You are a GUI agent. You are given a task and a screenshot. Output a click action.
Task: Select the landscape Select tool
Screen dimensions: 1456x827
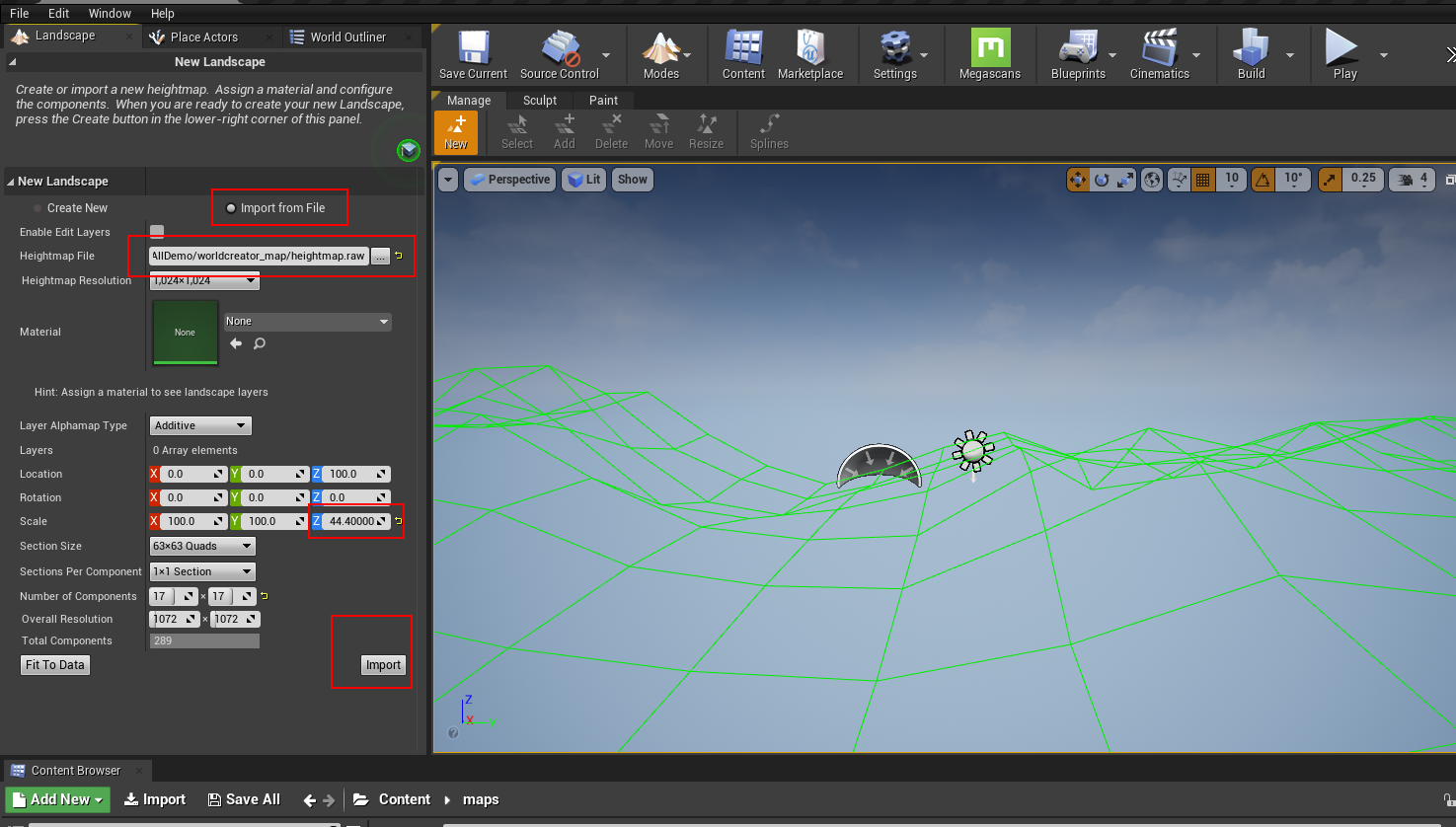(517, 132)
